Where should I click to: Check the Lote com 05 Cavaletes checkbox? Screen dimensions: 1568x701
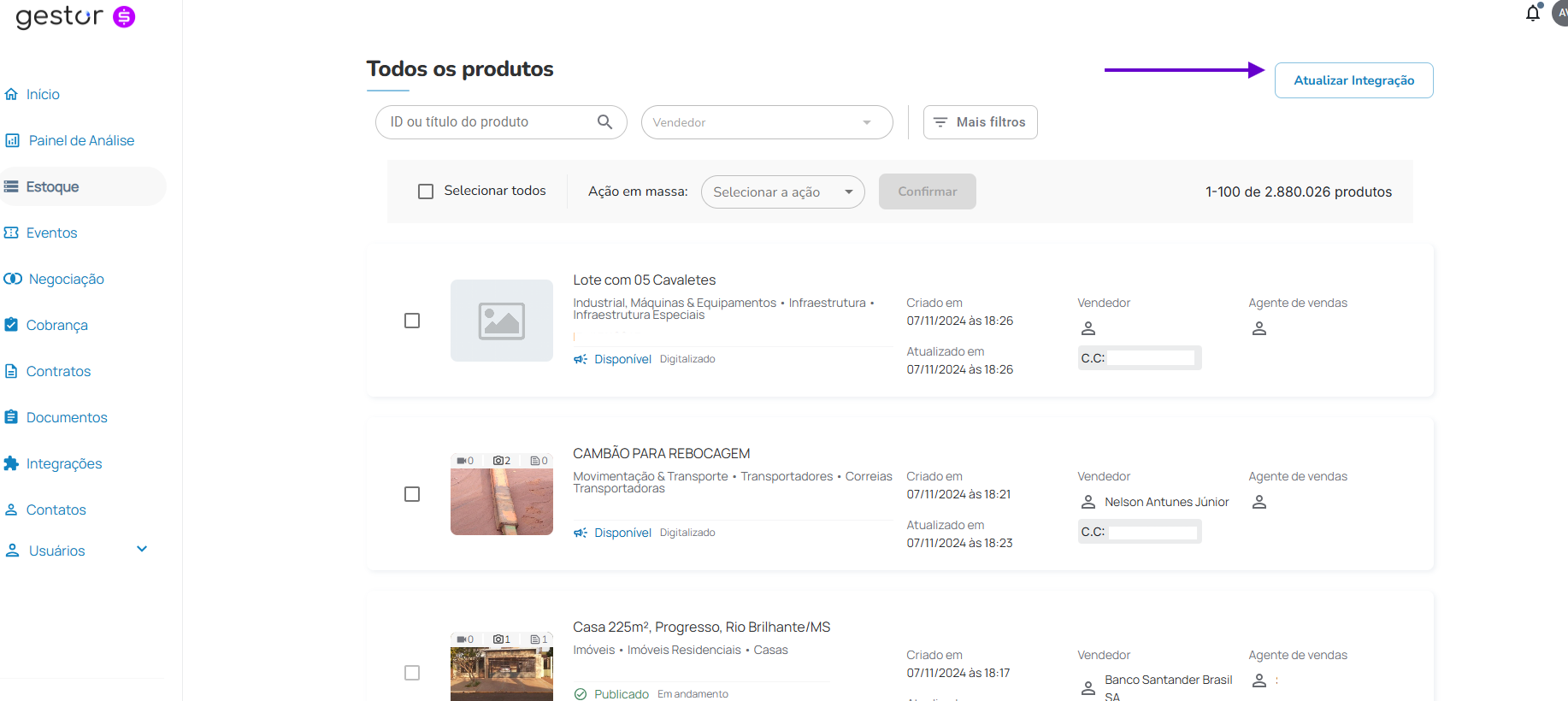(412, 321)
